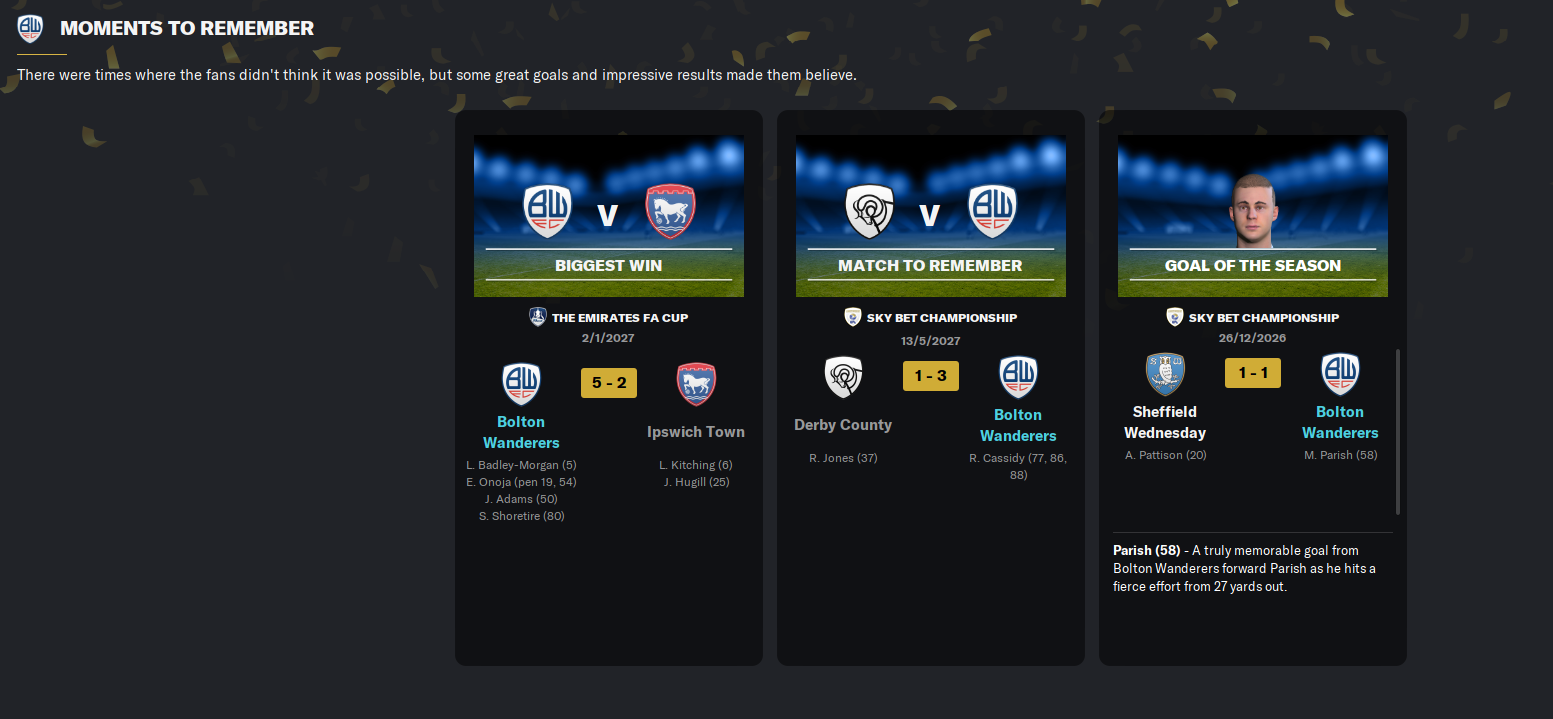Click the Derby County badge beside the 1 - 3 score

[x=843, y=377]
